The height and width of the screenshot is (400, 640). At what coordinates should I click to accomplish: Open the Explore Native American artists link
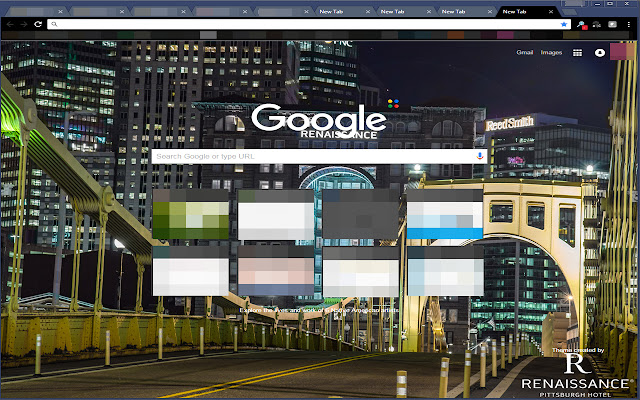[319, 310]
